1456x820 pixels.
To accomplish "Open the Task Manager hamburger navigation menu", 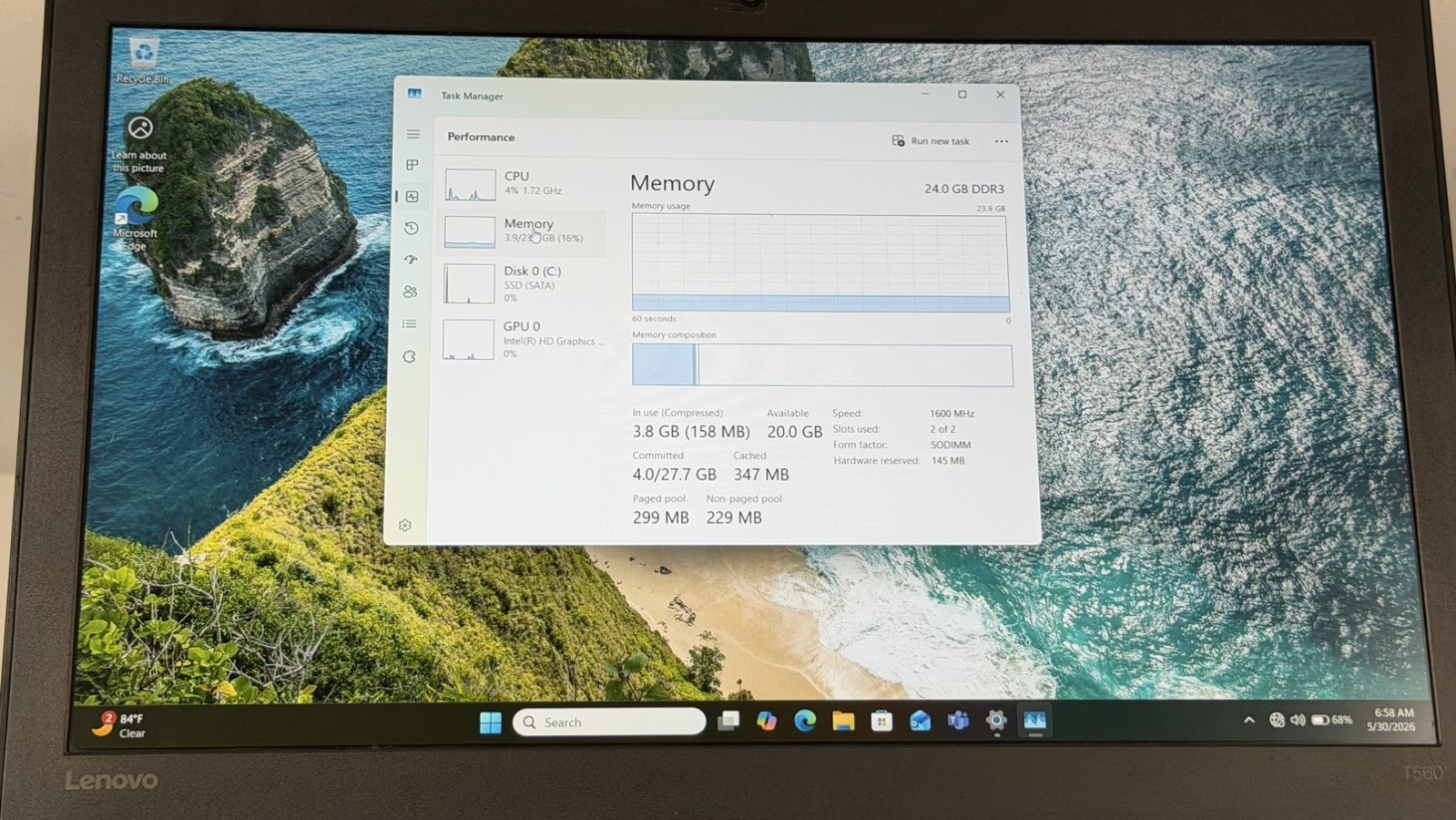I will 412,134.
